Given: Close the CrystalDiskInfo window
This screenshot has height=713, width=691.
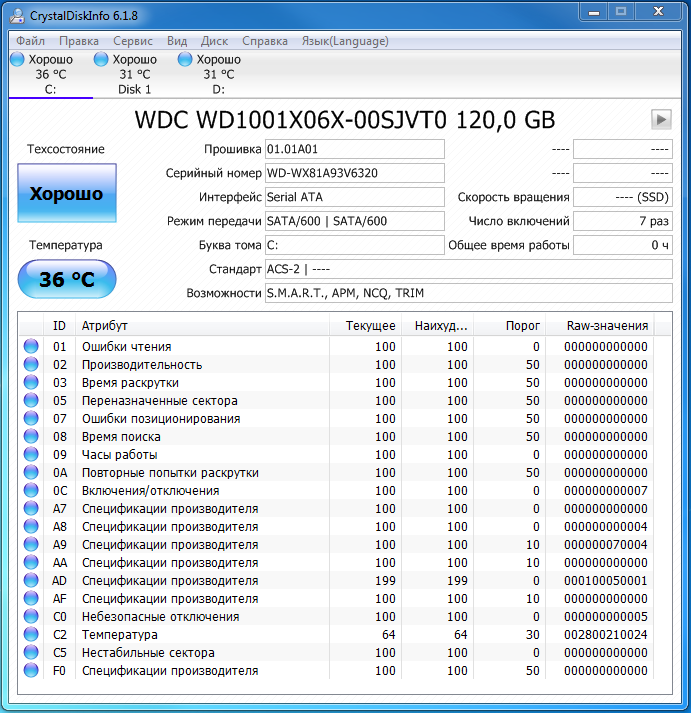Looking at the screenshot, I should tap(658, 12).
